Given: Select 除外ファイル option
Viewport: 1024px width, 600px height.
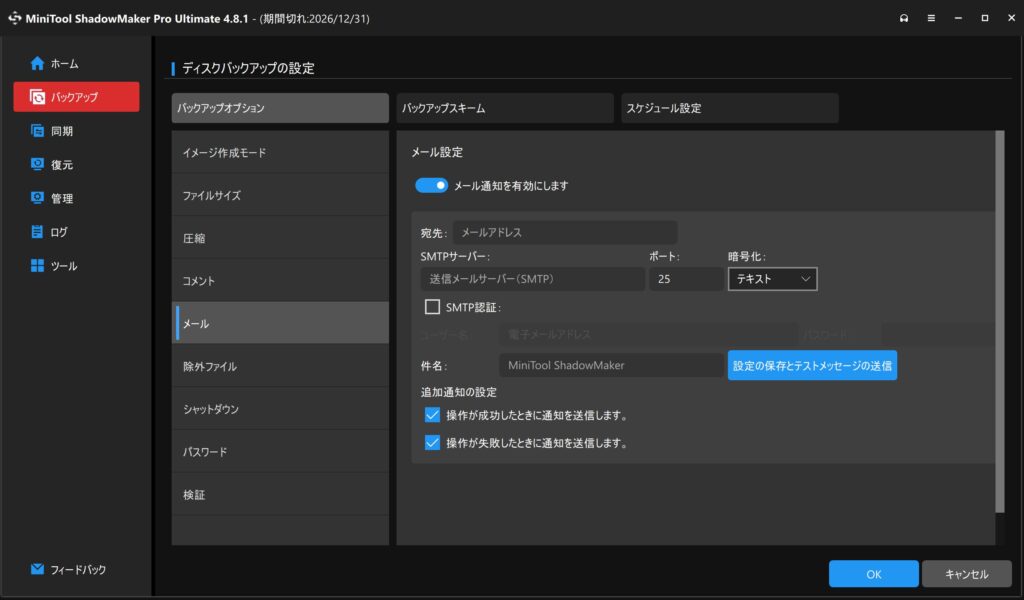Looking at the screenshot, I should click(x=280, y=366).
